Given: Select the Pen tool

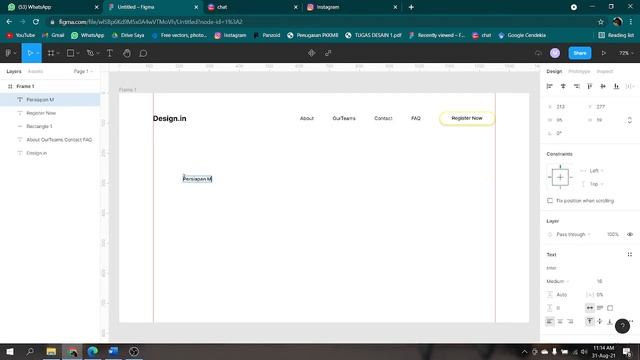Looking at the screenshot, I should (x=90, y=53).
